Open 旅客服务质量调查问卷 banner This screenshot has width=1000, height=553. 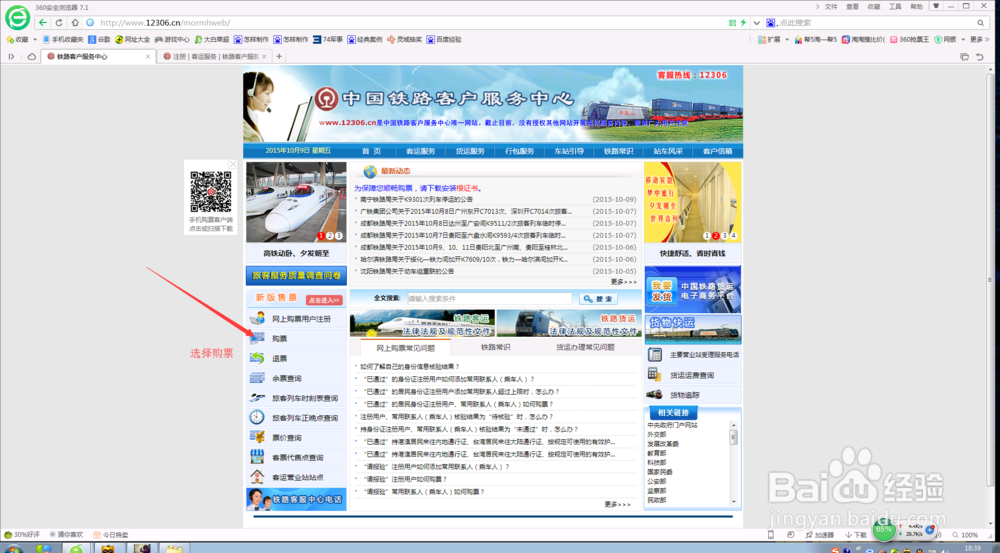[296, 276]
